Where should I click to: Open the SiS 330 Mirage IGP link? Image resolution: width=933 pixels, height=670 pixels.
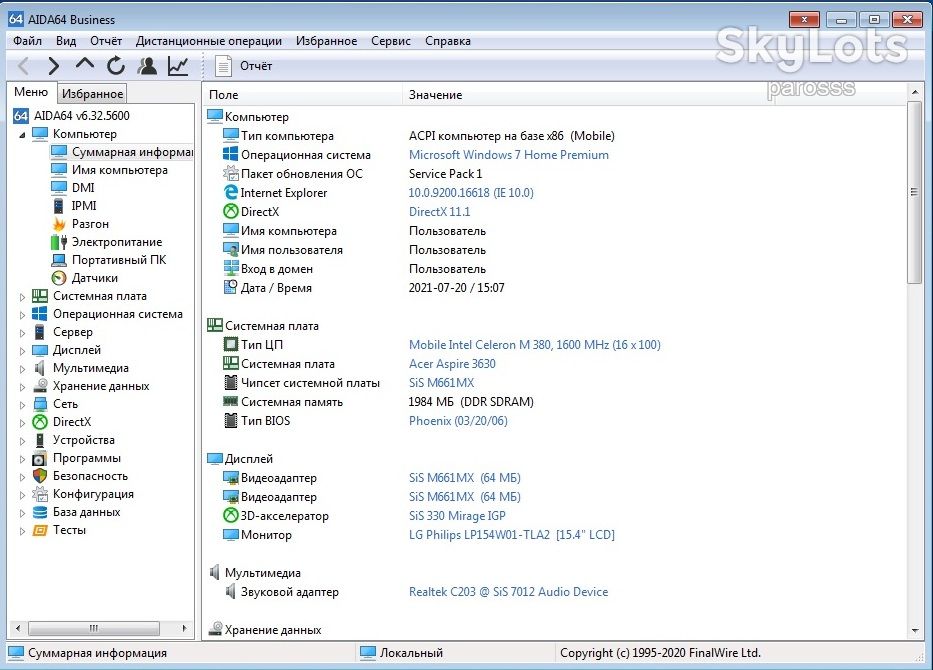click(x=457, y=516)
